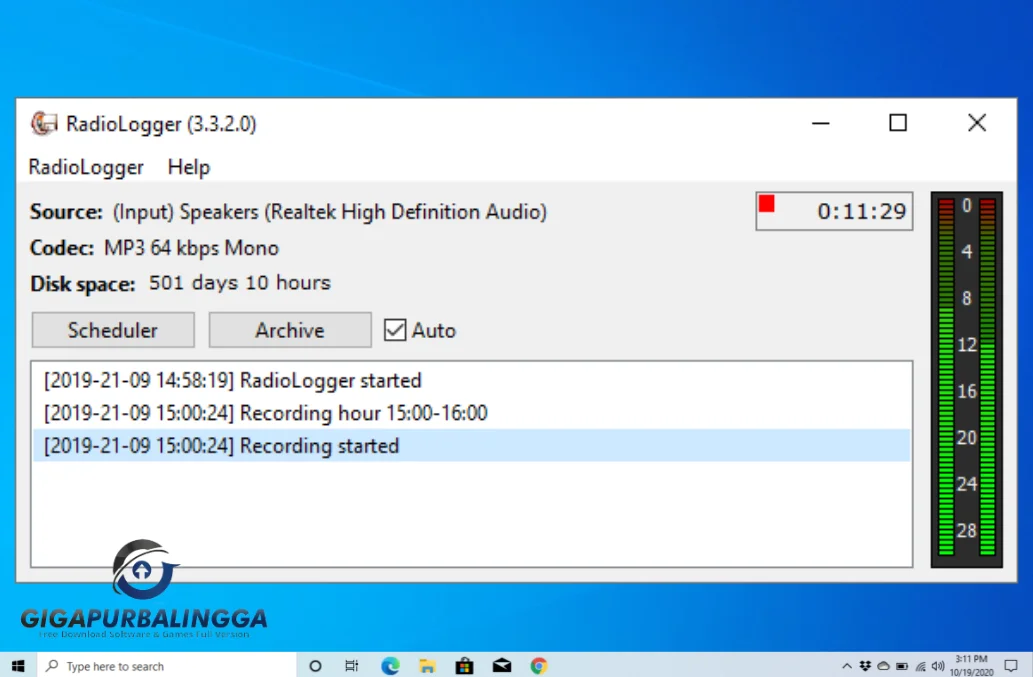
Task: Open the Help menu
Action: pos(188,167)
